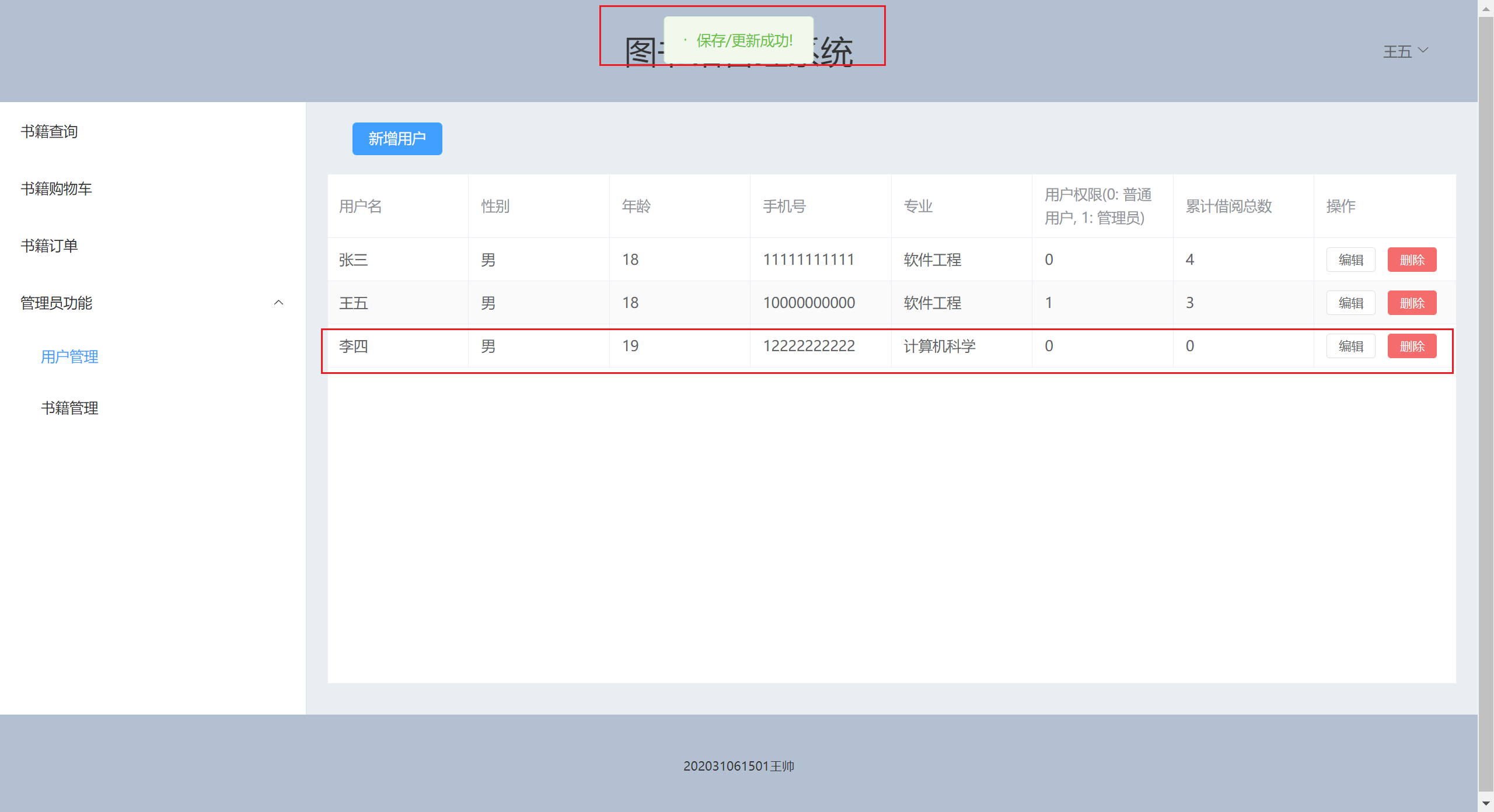Select 书籍订单 in the sidebar
Screen dimensions: 1494x812
pos(50,246)
